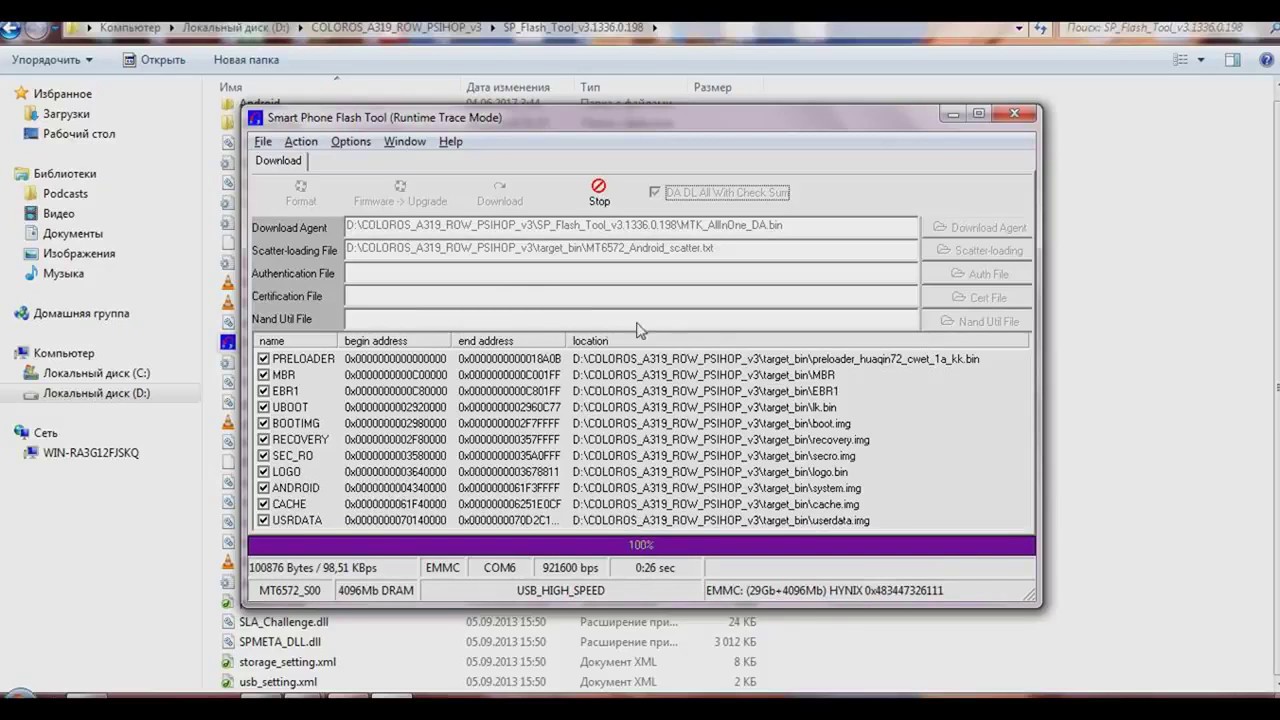Open the Help menu

point(450,142)
